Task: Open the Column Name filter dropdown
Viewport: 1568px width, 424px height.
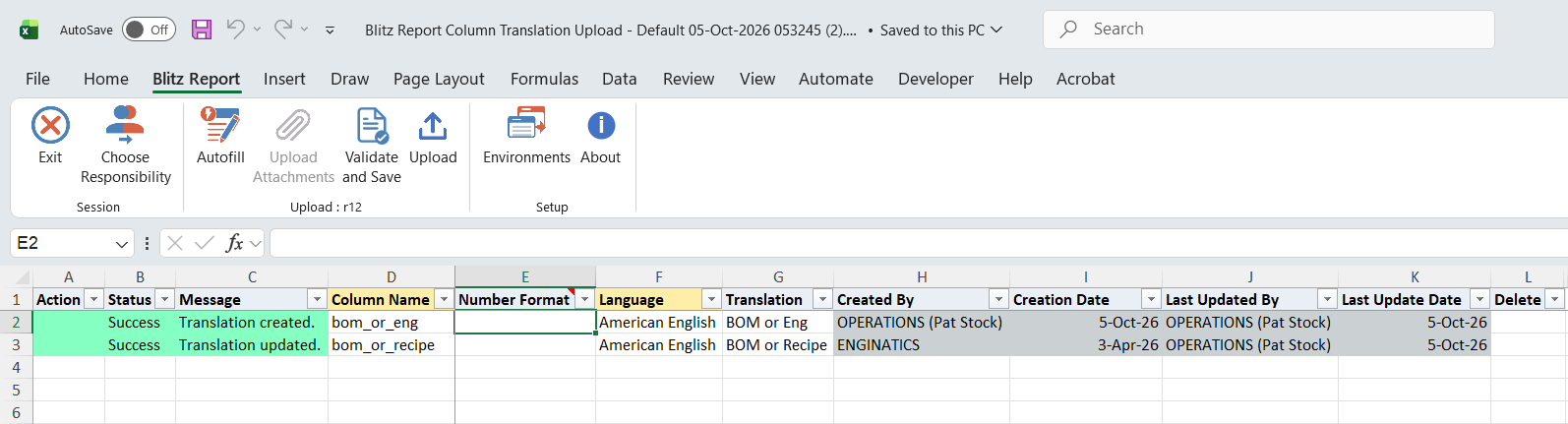Action: (x=444, y=299)
